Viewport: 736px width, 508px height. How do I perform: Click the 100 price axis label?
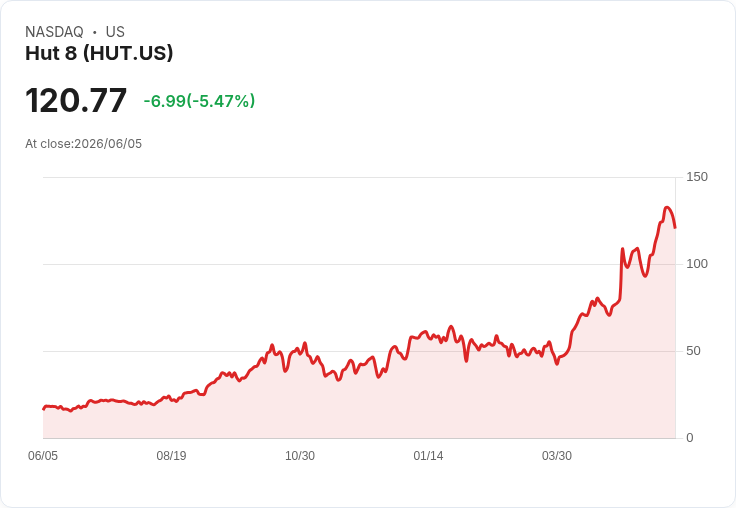tap(697, 264)
